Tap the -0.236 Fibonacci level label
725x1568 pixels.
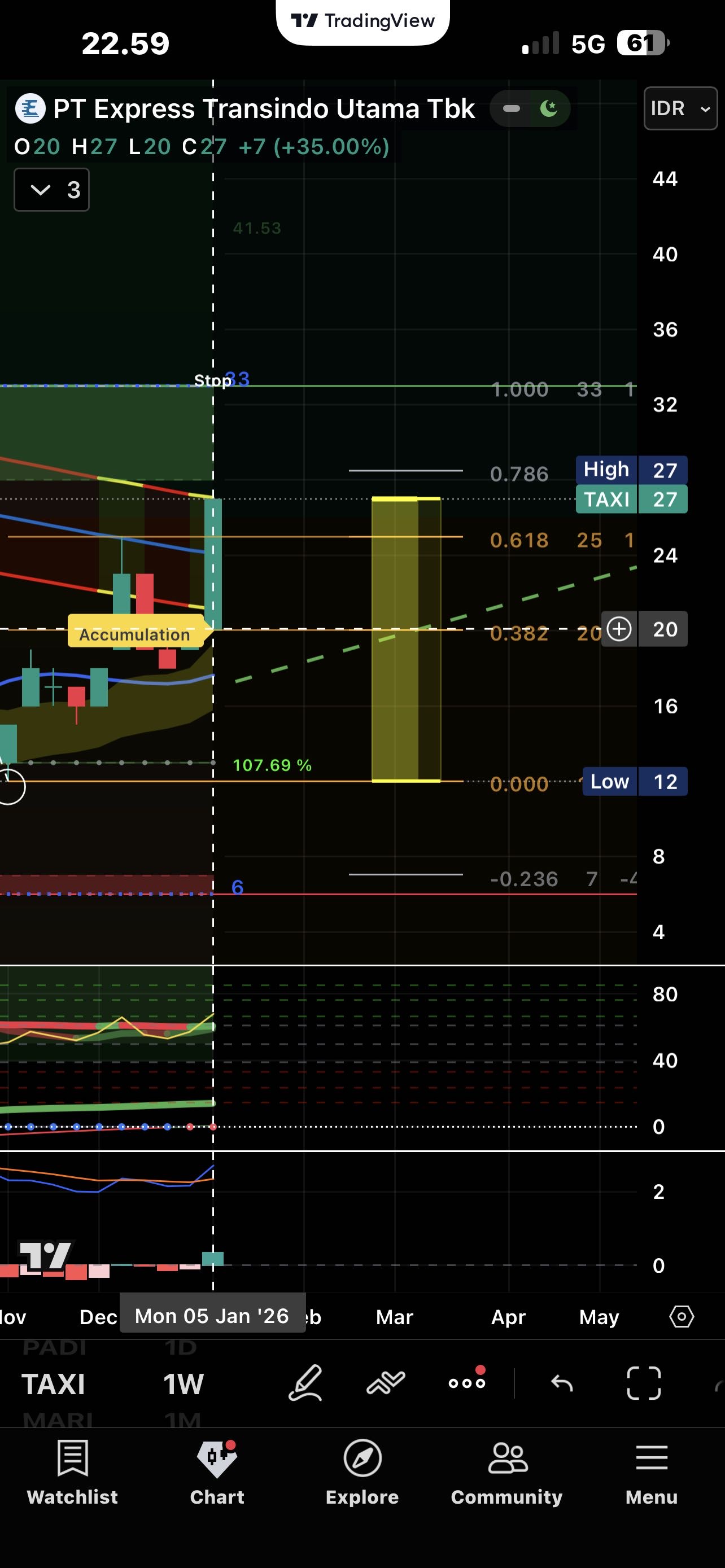524,879
